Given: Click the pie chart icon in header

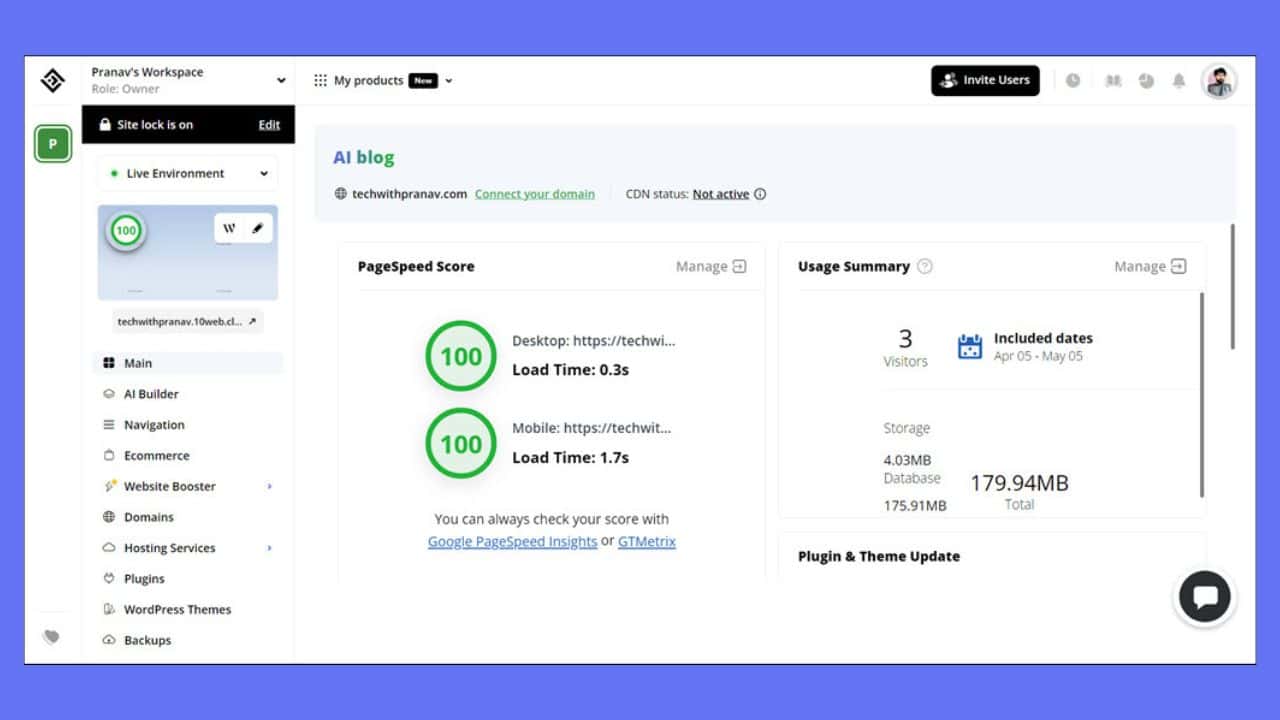Looking at the screenshot, I should [1146, 81].
